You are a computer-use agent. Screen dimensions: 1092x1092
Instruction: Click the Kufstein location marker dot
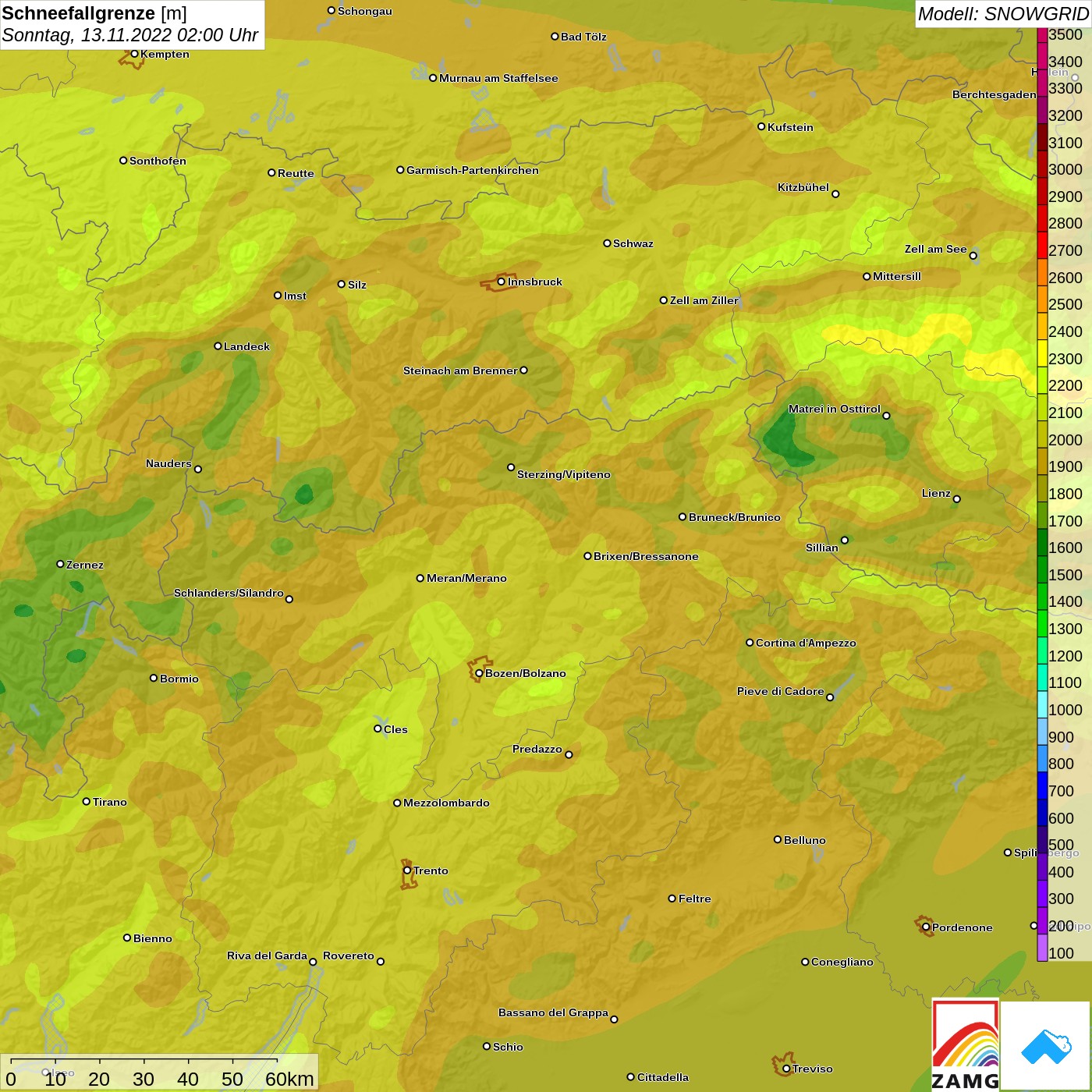tap(761, 126)
